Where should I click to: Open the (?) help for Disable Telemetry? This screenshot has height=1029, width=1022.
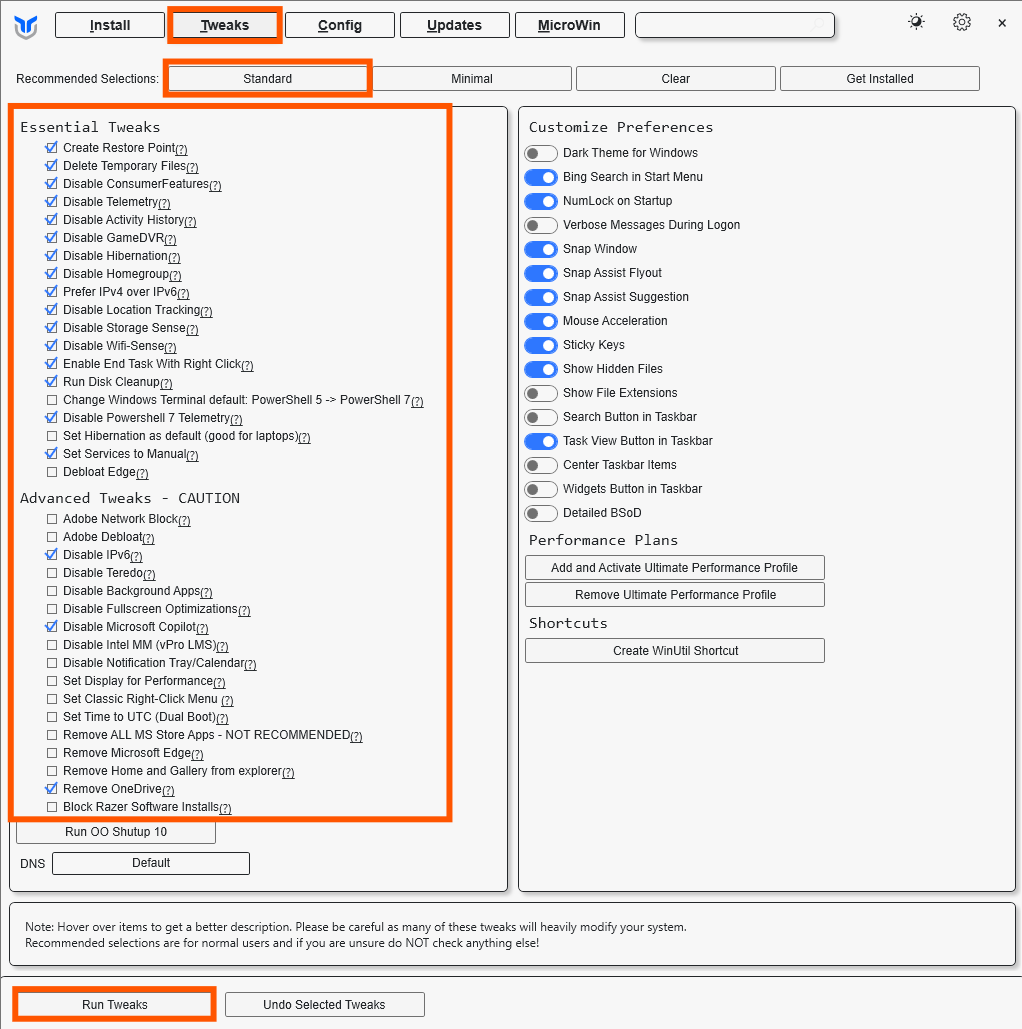click(x=164, y=203)
